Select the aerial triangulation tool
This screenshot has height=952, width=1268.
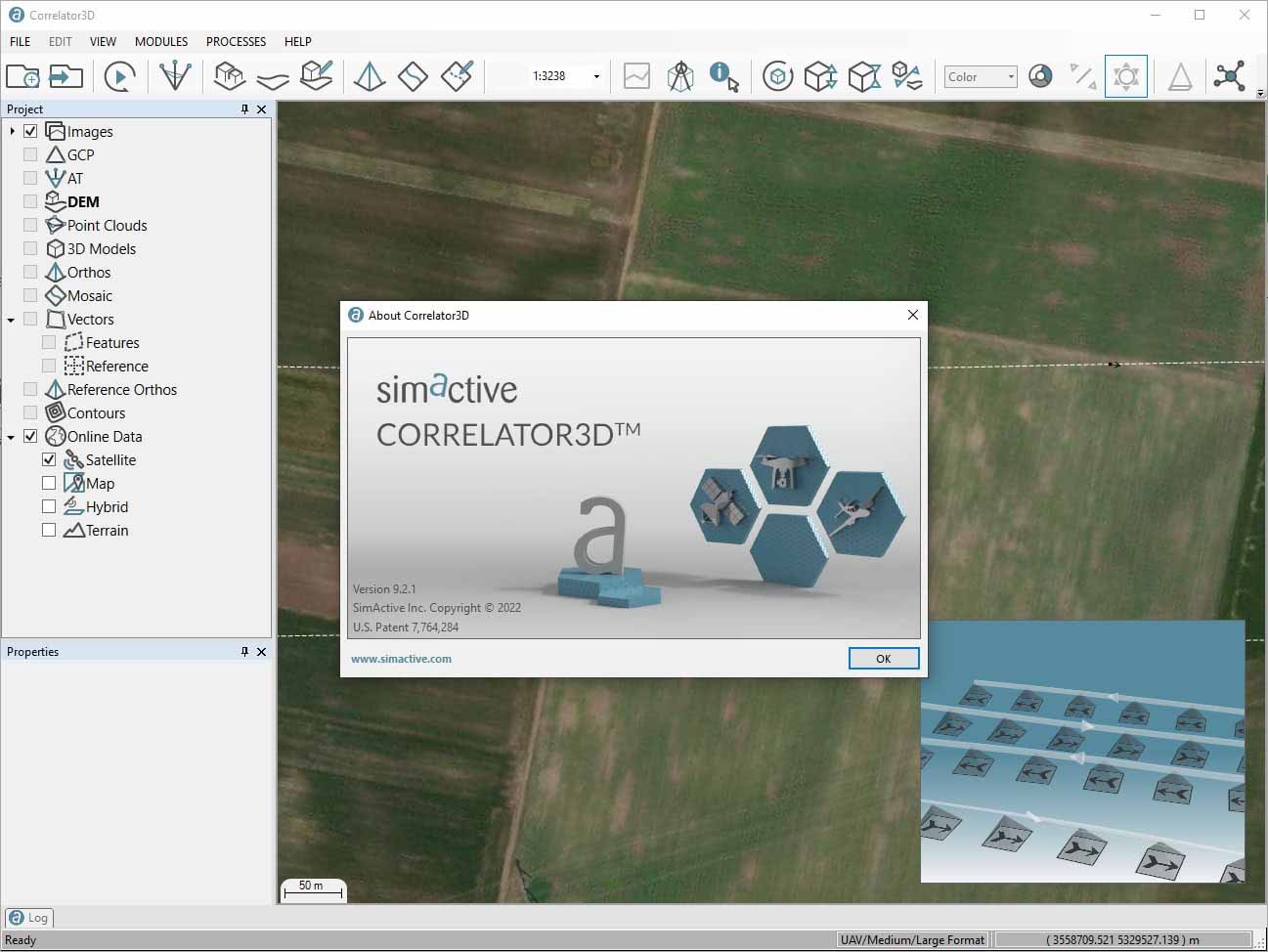174,75
